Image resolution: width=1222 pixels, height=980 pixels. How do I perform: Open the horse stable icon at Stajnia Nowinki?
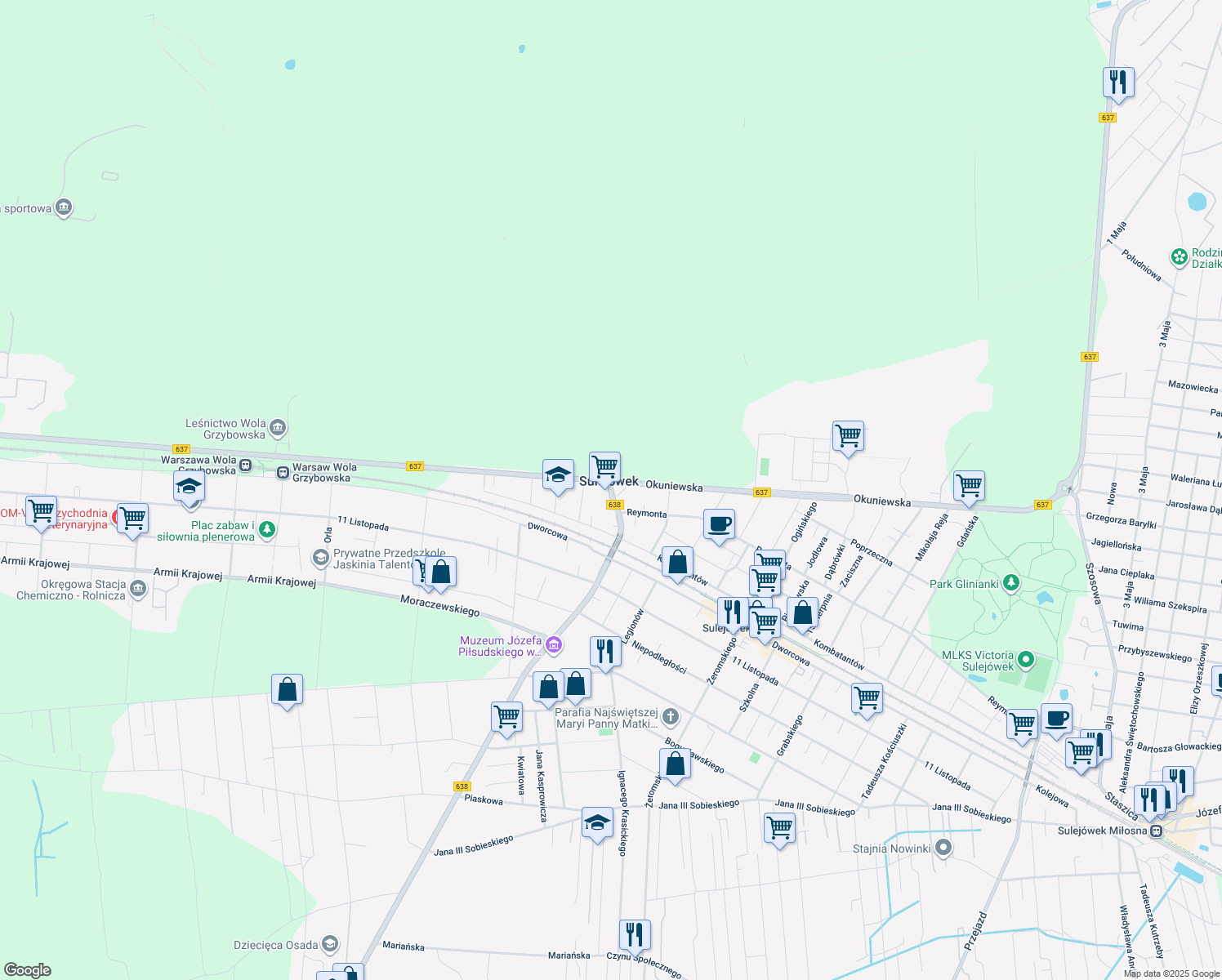tap(942, 849)
